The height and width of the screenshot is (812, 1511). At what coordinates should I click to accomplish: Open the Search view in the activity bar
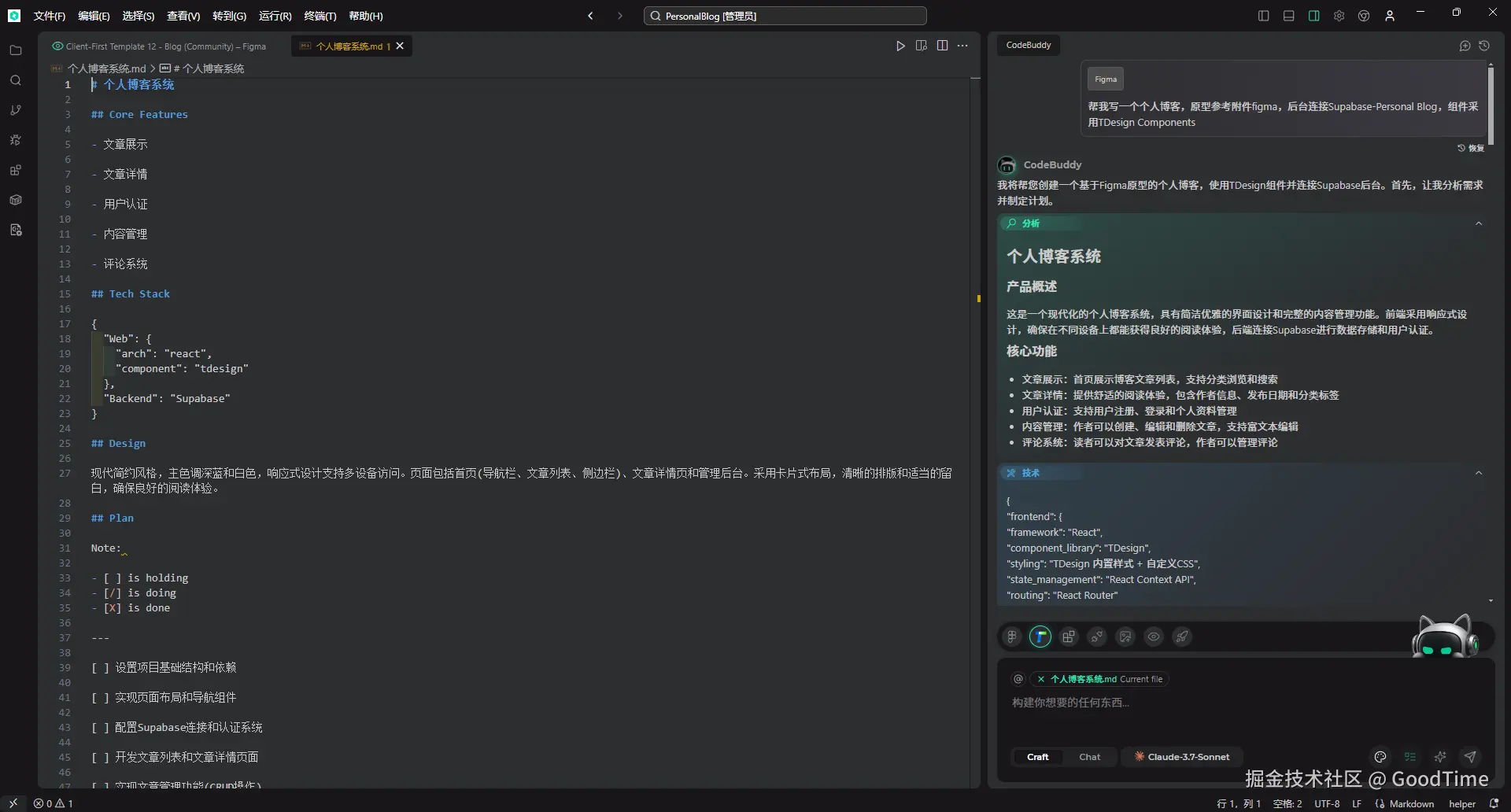coord(15,80)
